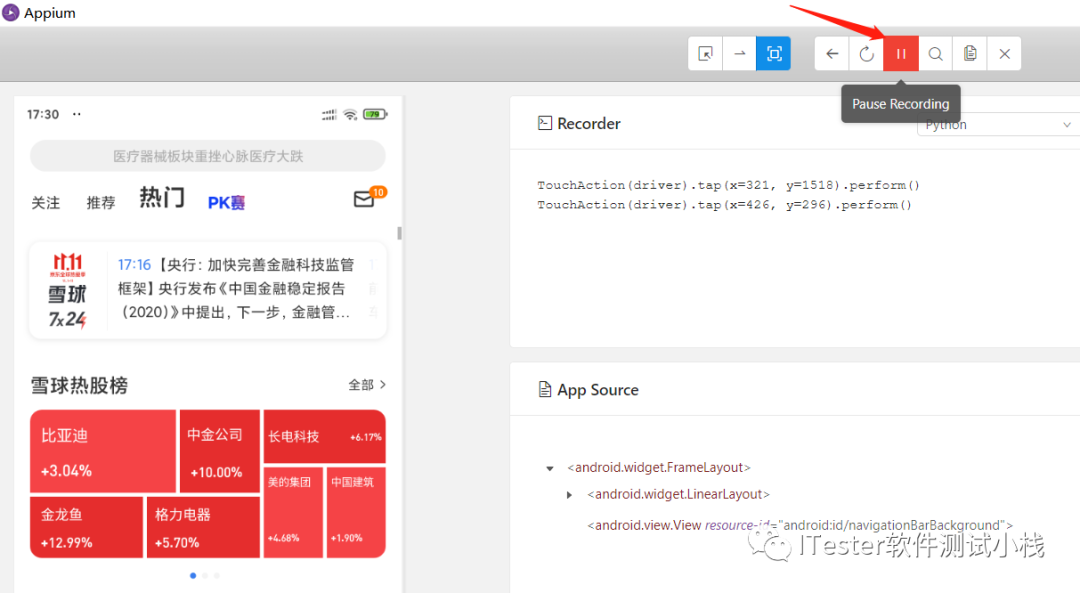Viewport: 1080px width, 593px height.
Task: Click the first carousel page dot
Action: click(x=193, y=575)
